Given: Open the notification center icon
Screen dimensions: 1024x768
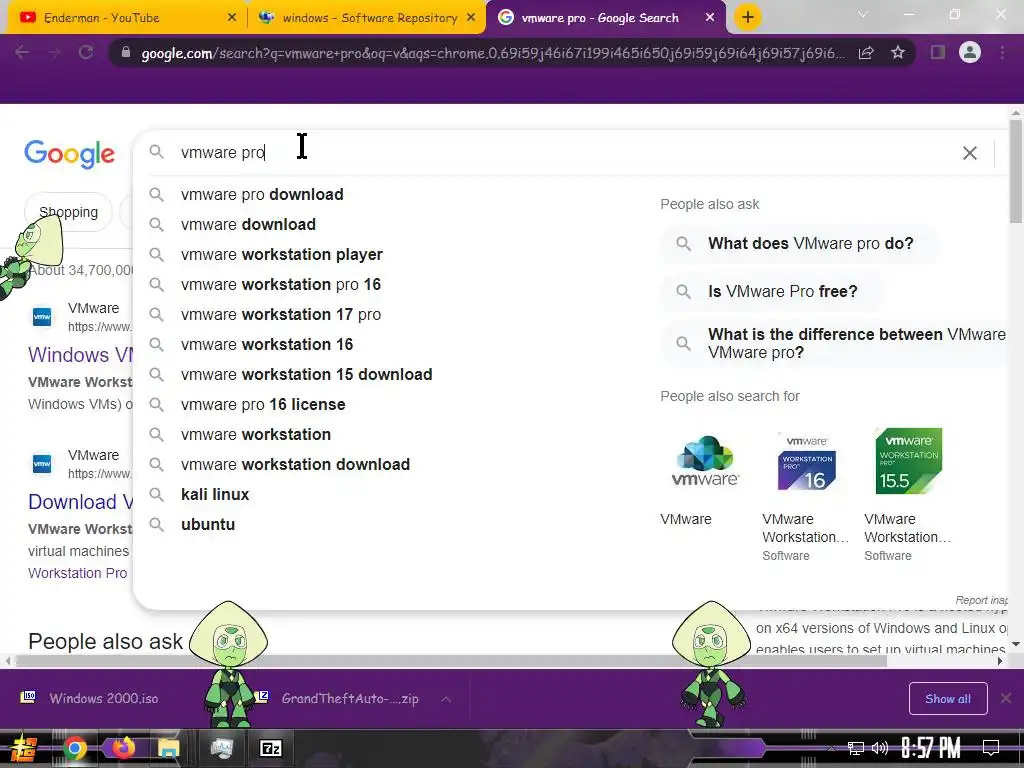Looking at the screenshot, I should coord(991,748).
